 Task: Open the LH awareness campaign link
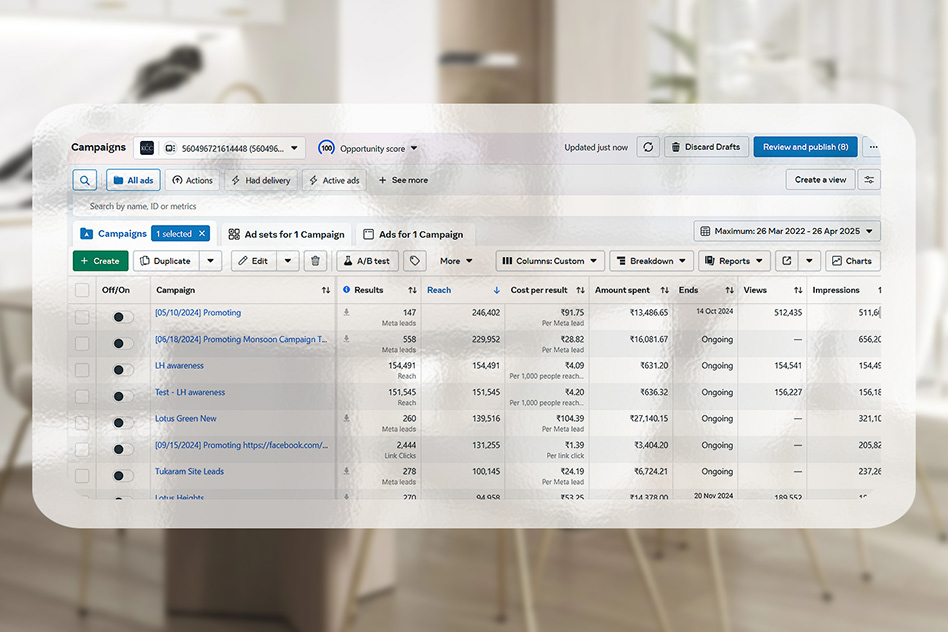(179, 365)
